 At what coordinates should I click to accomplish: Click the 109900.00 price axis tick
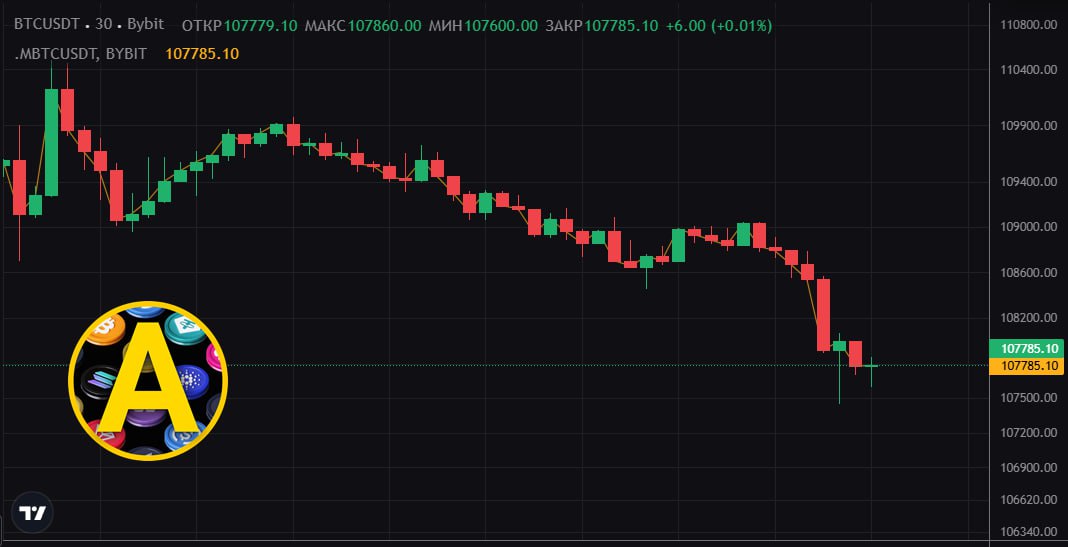(1028, 126)
